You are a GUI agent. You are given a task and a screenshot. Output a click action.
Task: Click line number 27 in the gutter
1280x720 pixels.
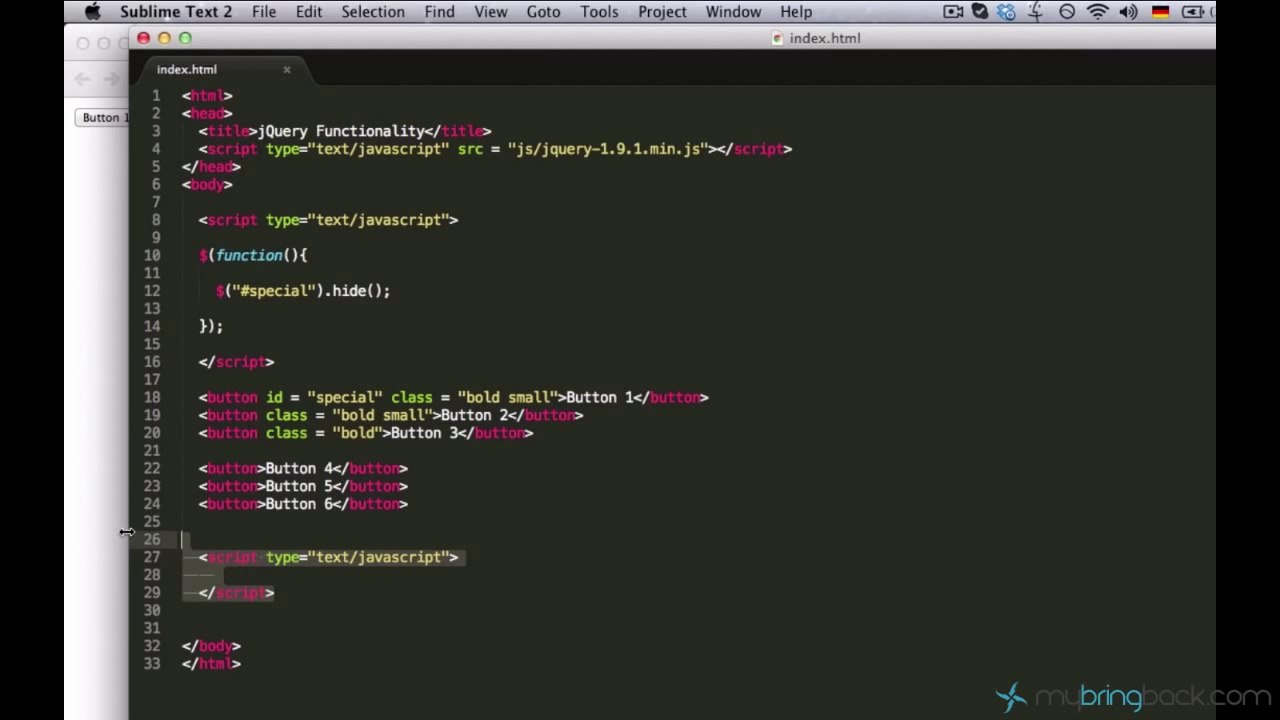pyautogui.click(x=152, y=557)
